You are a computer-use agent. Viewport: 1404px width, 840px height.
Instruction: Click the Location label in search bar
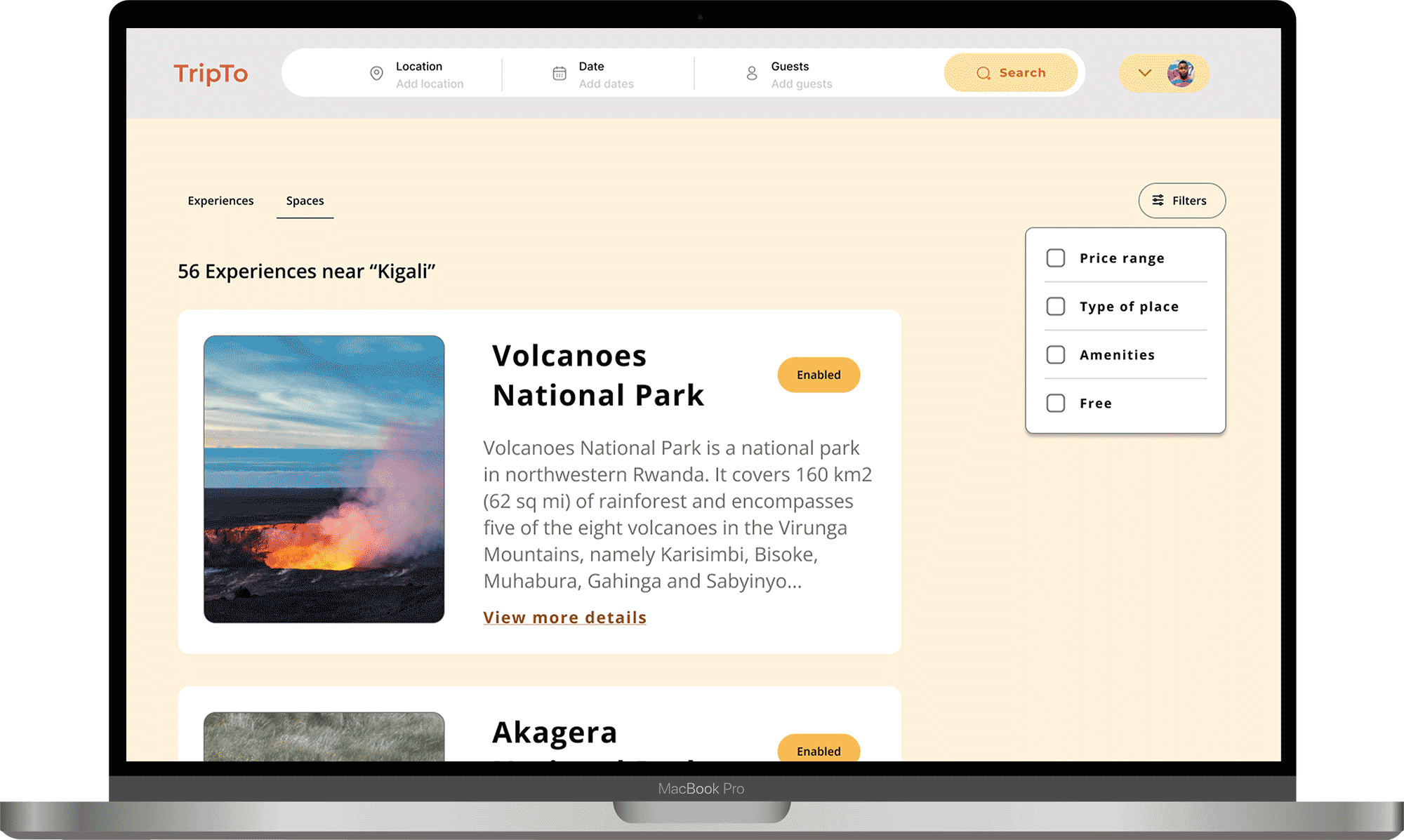419,67
